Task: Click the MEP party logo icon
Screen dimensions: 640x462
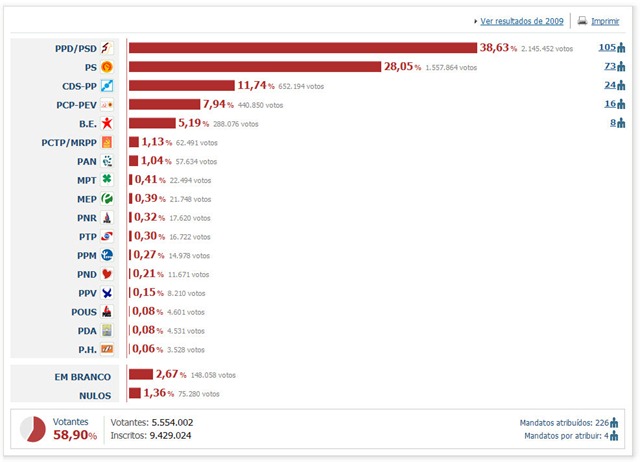Action: 107,199
